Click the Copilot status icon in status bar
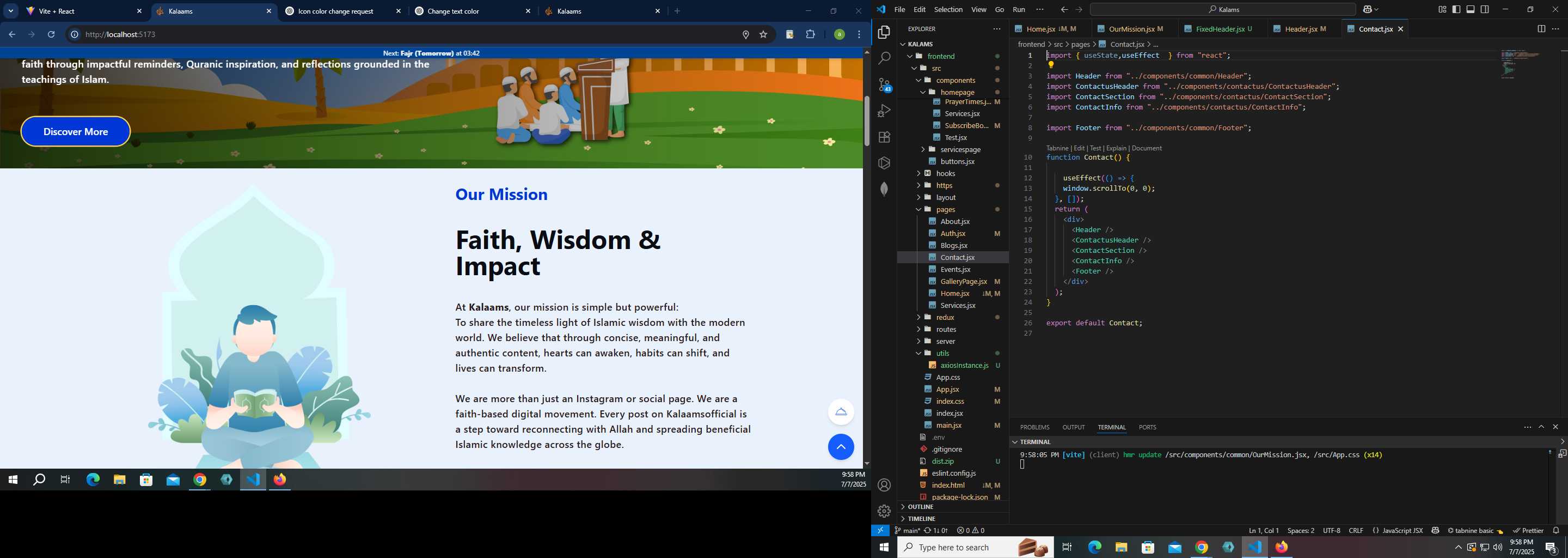1568x558 pixels. click(x=1435, y=531)
